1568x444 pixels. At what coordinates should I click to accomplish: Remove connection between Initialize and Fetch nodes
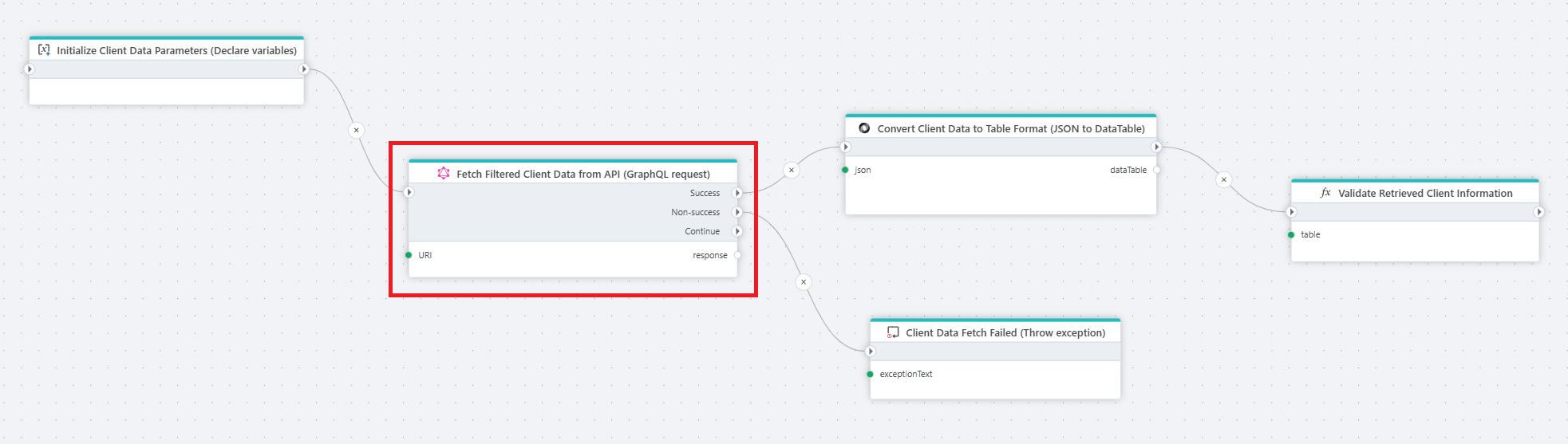coord(357,130)
